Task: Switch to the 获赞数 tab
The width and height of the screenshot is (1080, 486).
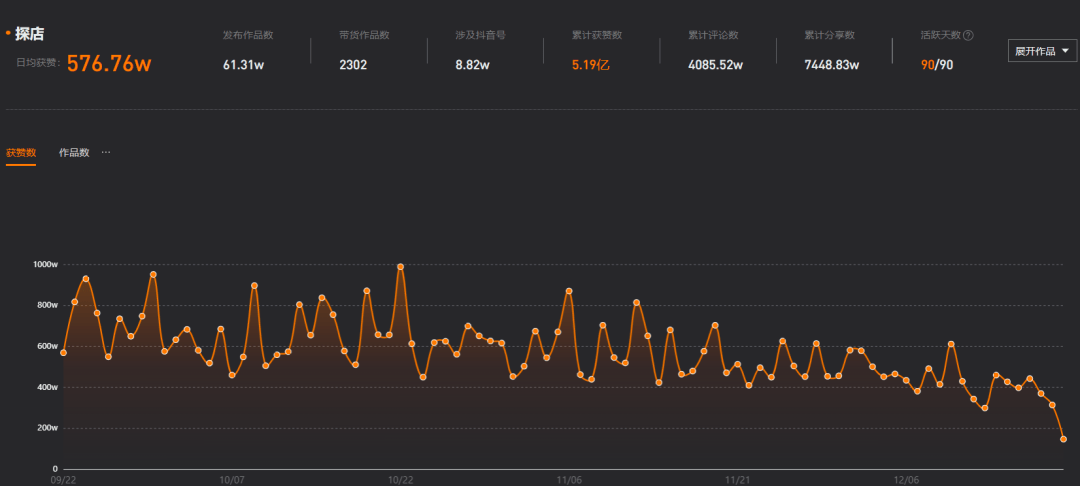Action: (21, 153)
